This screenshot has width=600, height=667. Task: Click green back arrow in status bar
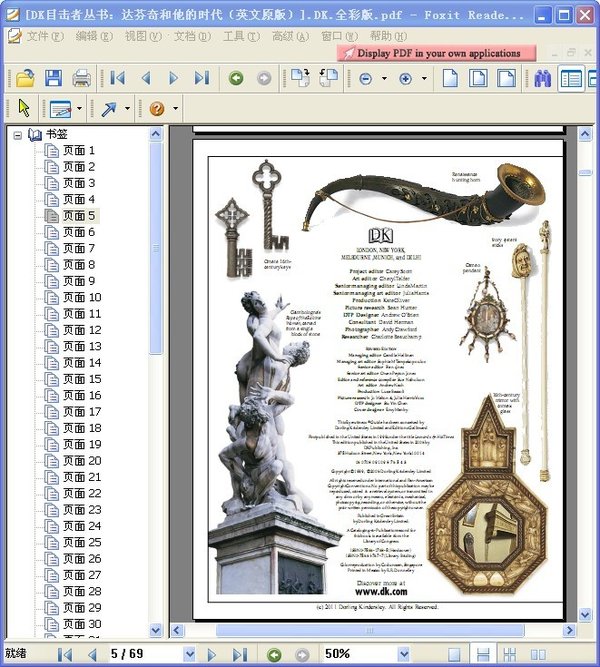[274, 654]
